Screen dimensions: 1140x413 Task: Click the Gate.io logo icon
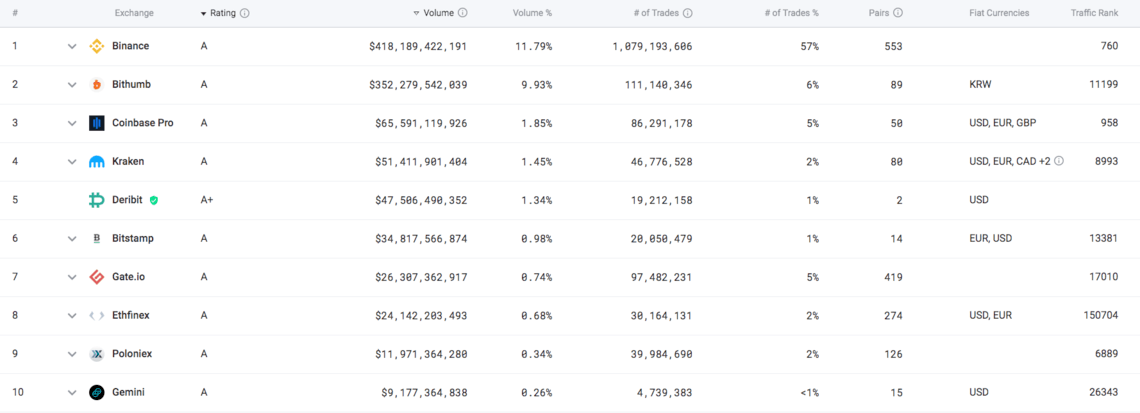coord(97,277)
